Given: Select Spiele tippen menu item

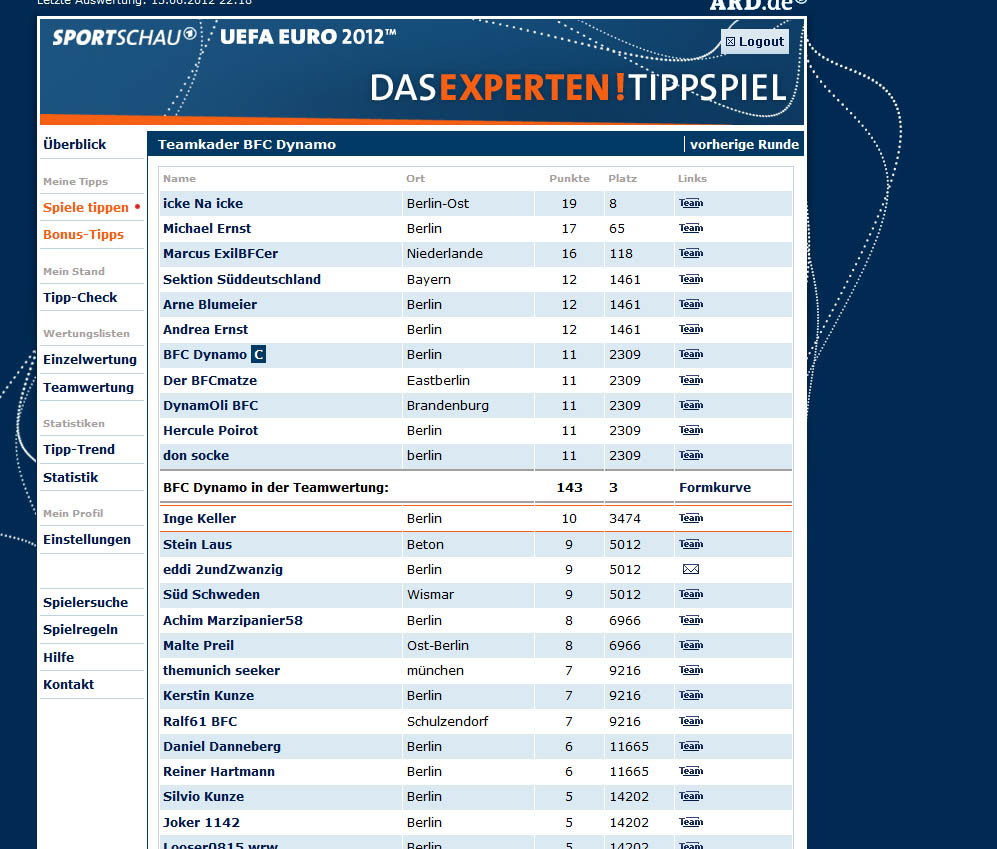Looking at the screenshot, I should click(86, 207).
